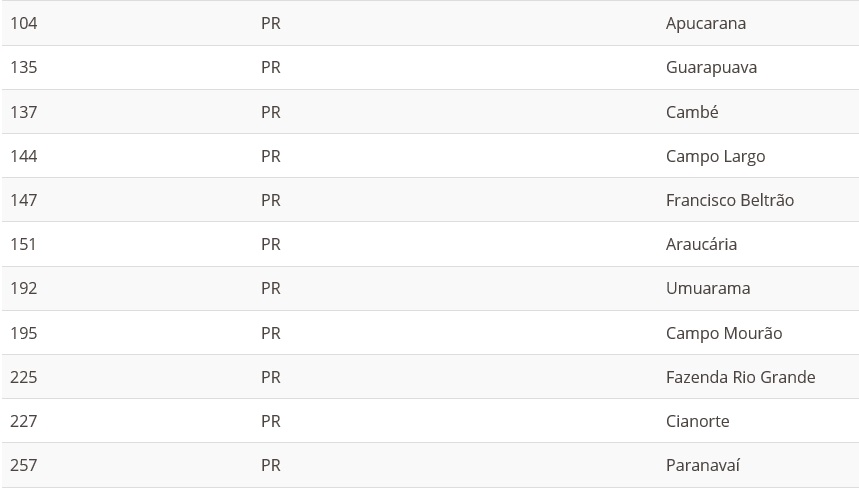This screenshot has width=859, height=489.
Task: Click the Umuarama city entry
Action: click(707, 288)
